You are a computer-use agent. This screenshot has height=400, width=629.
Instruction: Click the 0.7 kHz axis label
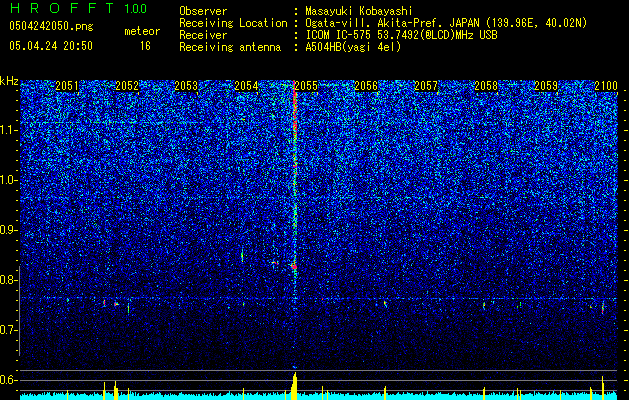point(9,330)
